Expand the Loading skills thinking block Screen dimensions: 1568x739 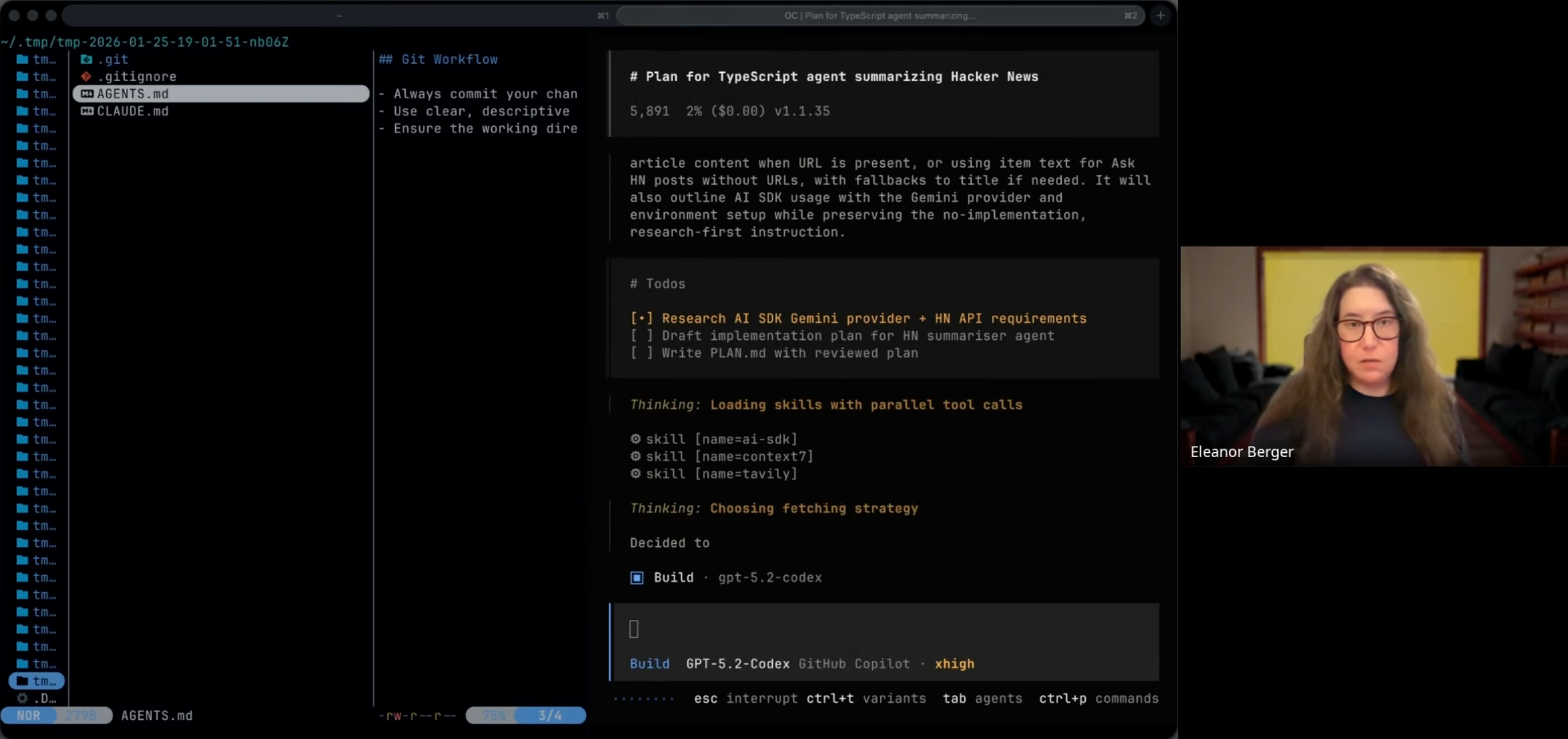(825, 405)
